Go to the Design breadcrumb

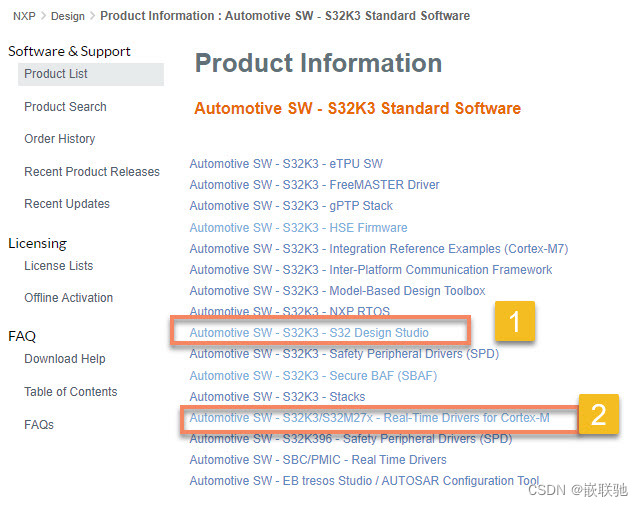click(68, 16)
